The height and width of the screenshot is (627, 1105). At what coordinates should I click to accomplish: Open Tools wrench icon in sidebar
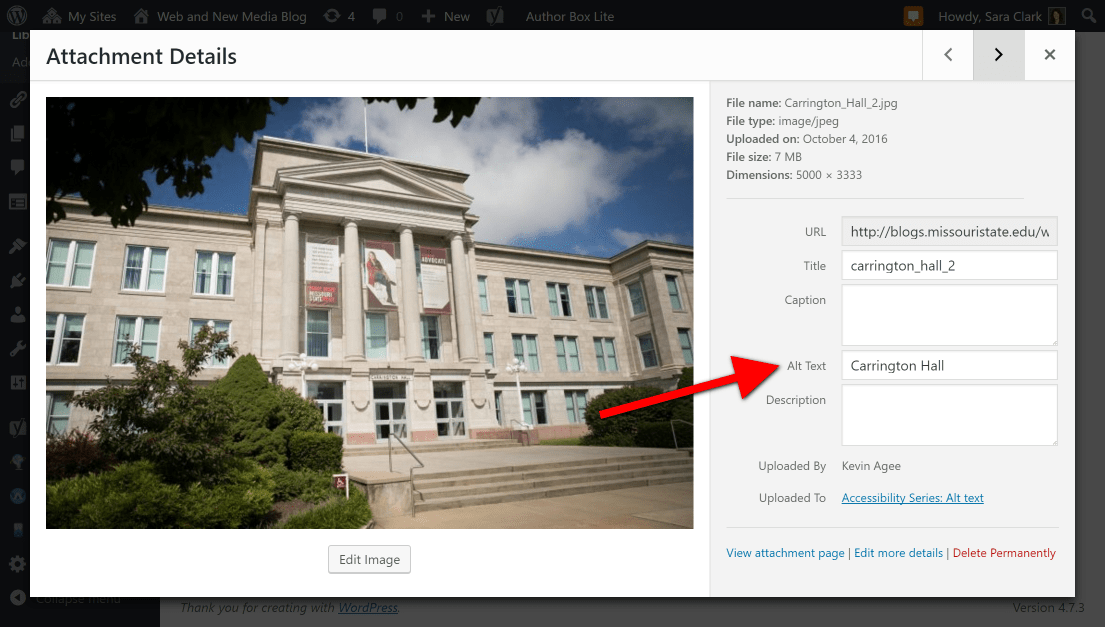18,348
